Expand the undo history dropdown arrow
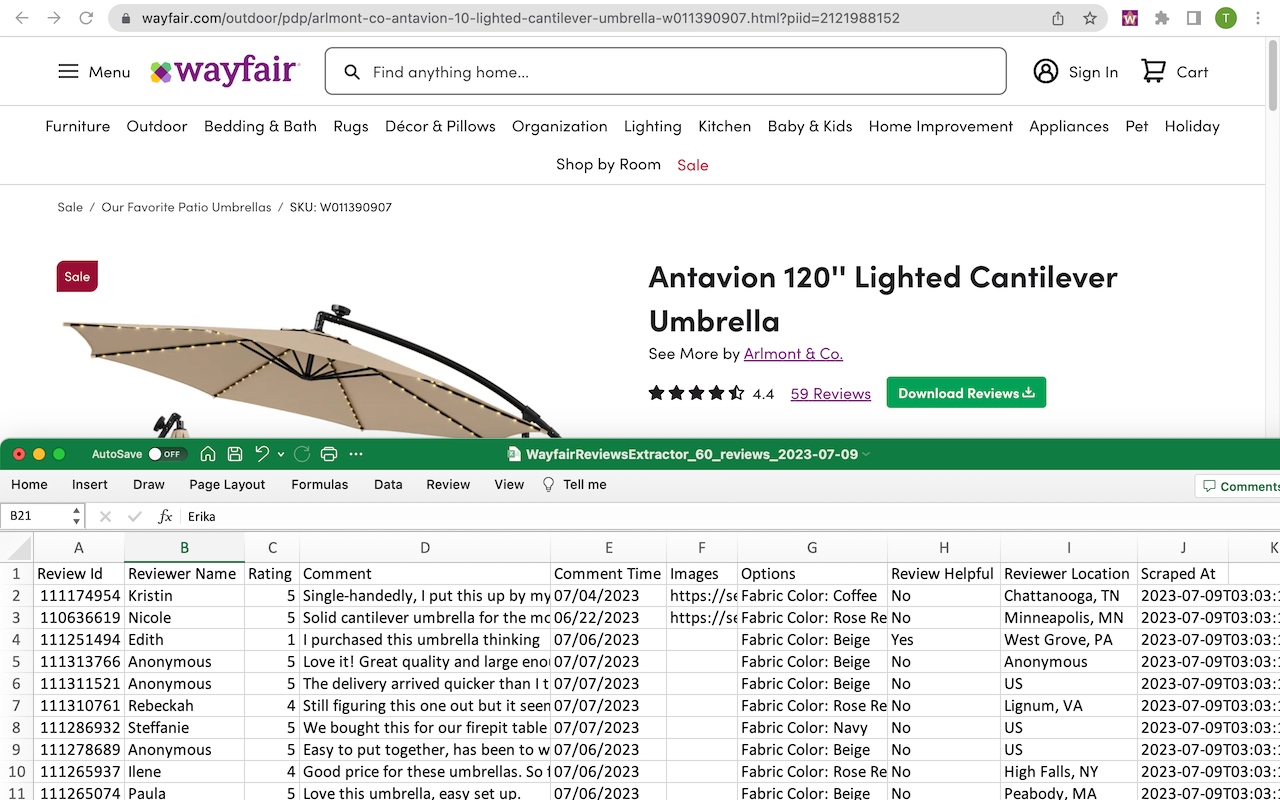 (x=281, y=454)
